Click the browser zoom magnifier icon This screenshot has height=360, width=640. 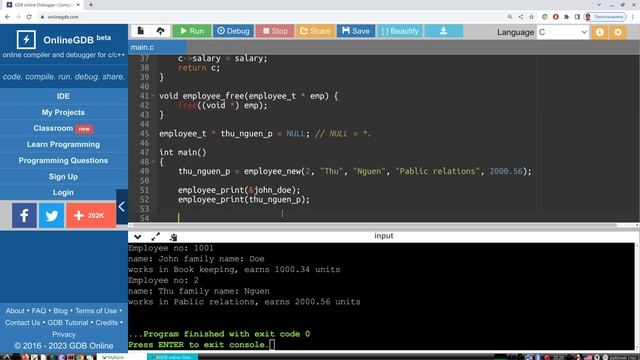[510, 17]
